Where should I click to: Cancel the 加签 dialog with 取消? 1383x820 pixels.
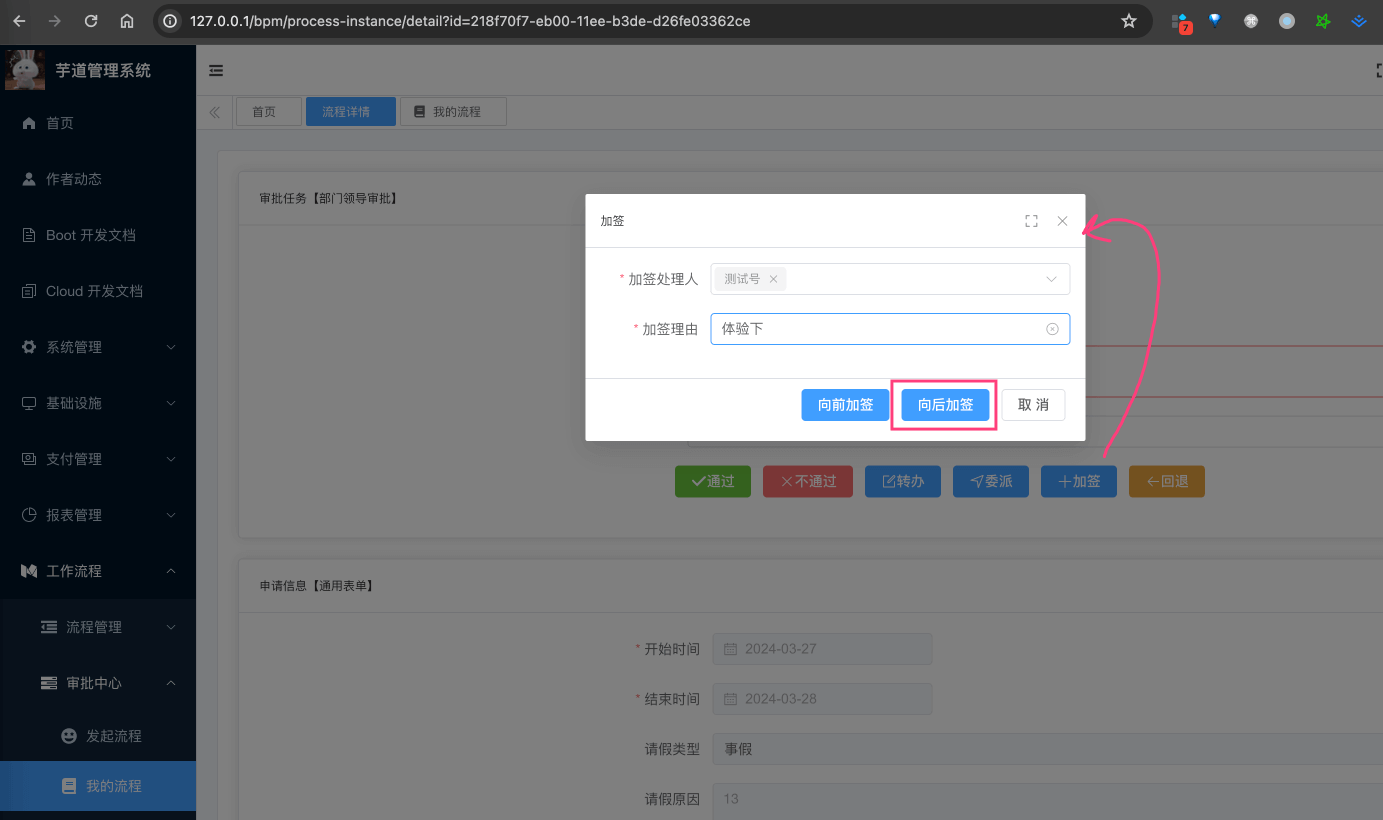pyautogui.click(x=1033, y=405)
